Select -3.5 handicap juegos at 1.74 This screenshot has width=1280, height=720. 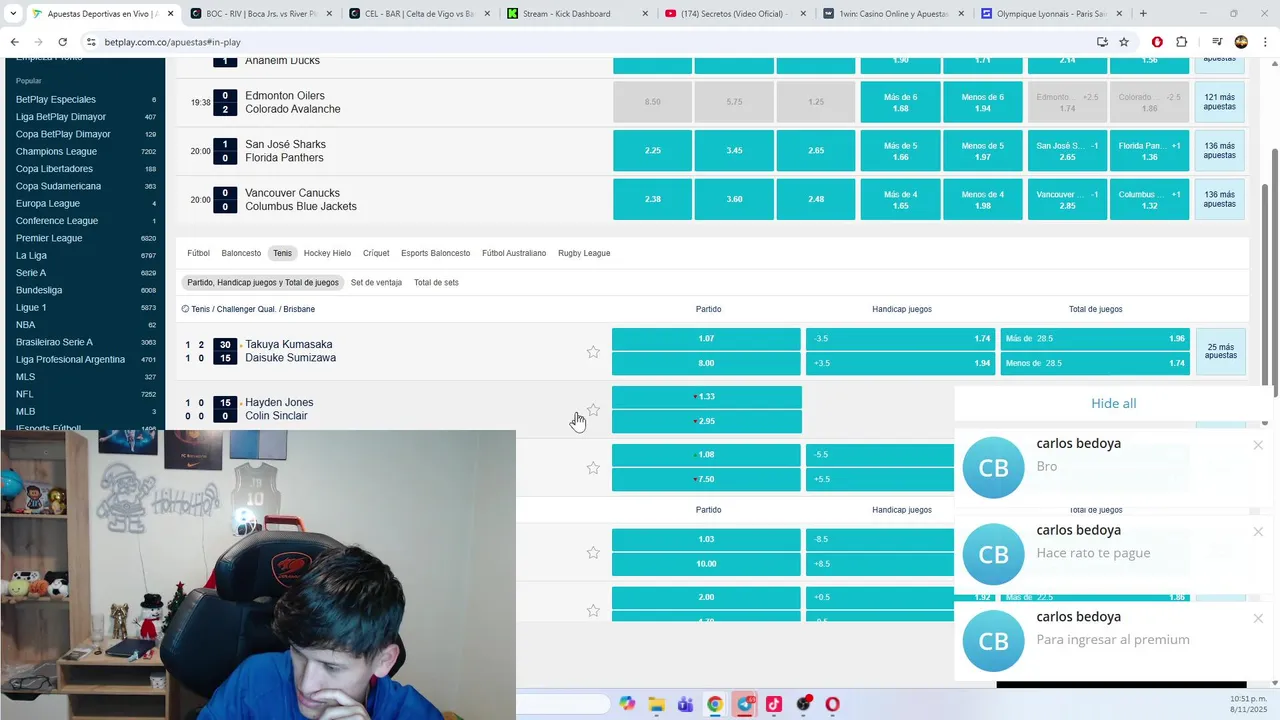coord(901,339)
